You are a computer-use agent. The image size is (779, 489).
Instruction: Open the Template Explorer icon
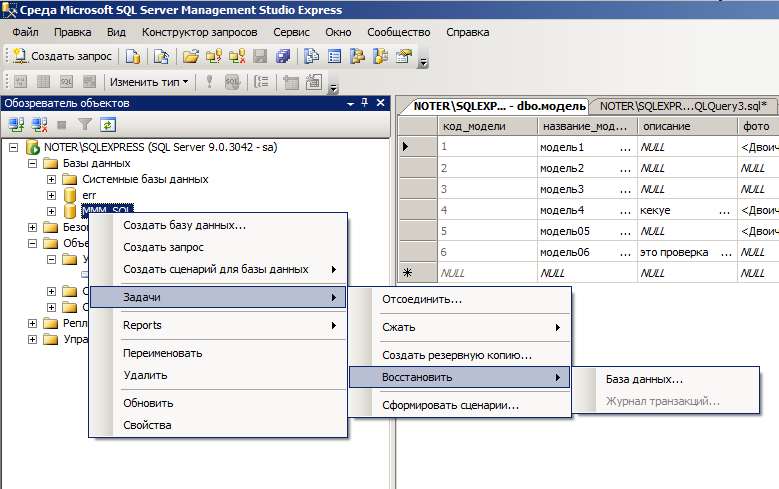tap(381, 56)
